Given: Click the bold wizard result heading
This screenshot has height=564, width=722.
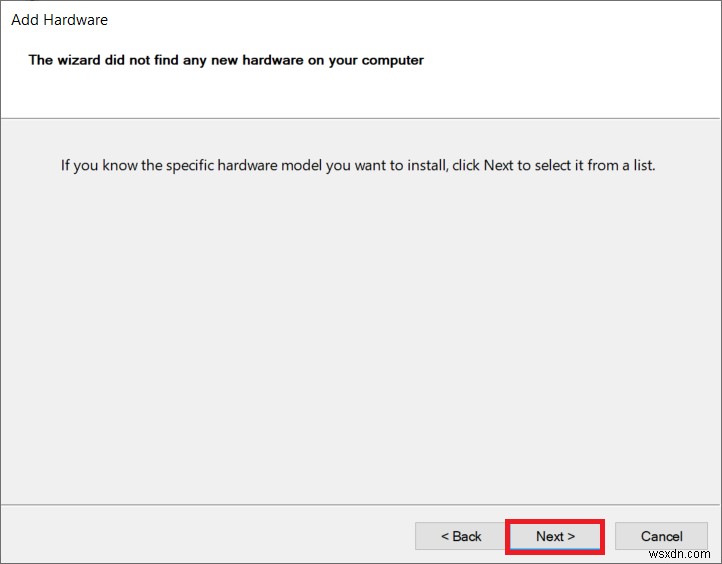Looking at the screenshot, I should point(226,60).
